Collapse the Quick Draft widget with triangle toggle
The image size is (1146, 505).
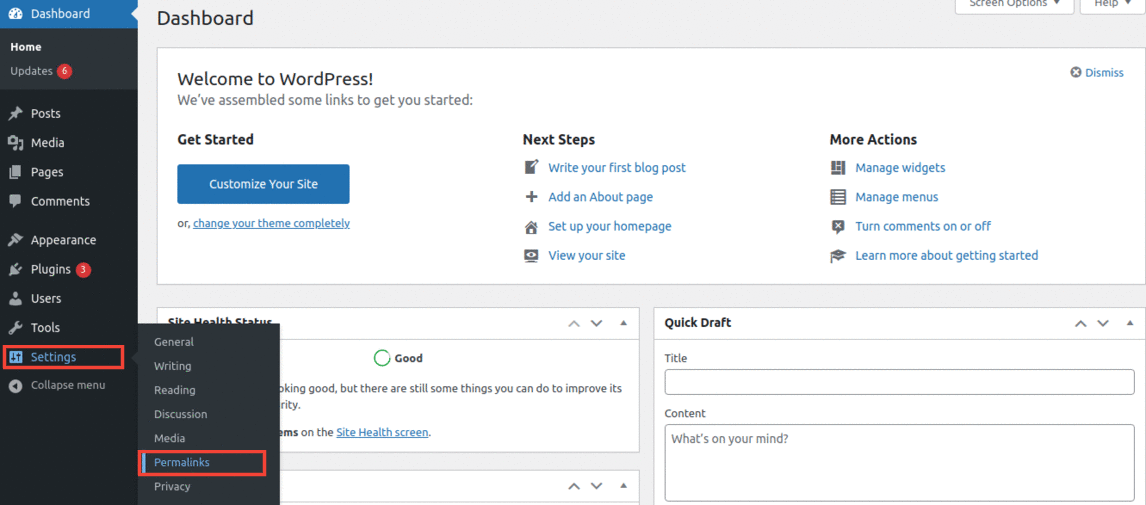1129,323
